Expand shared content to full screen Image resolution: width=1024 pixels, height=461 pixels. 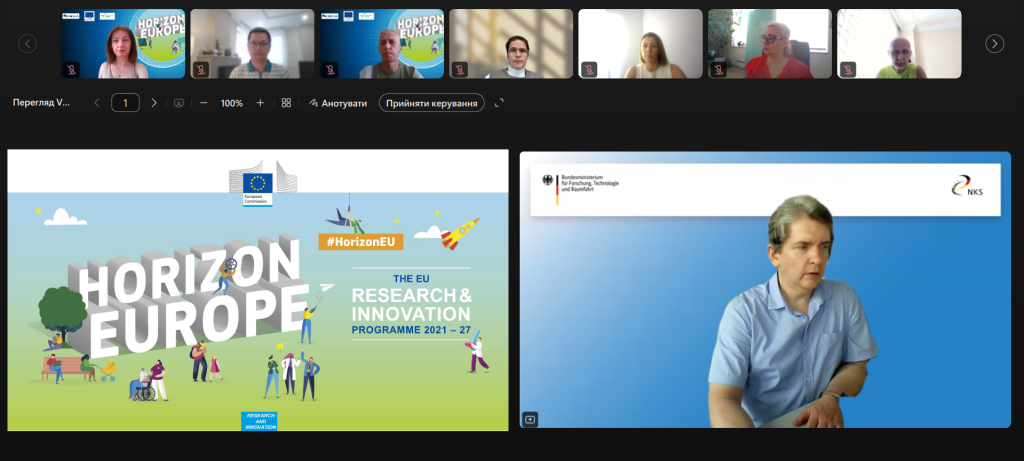[x=500, y=103]
